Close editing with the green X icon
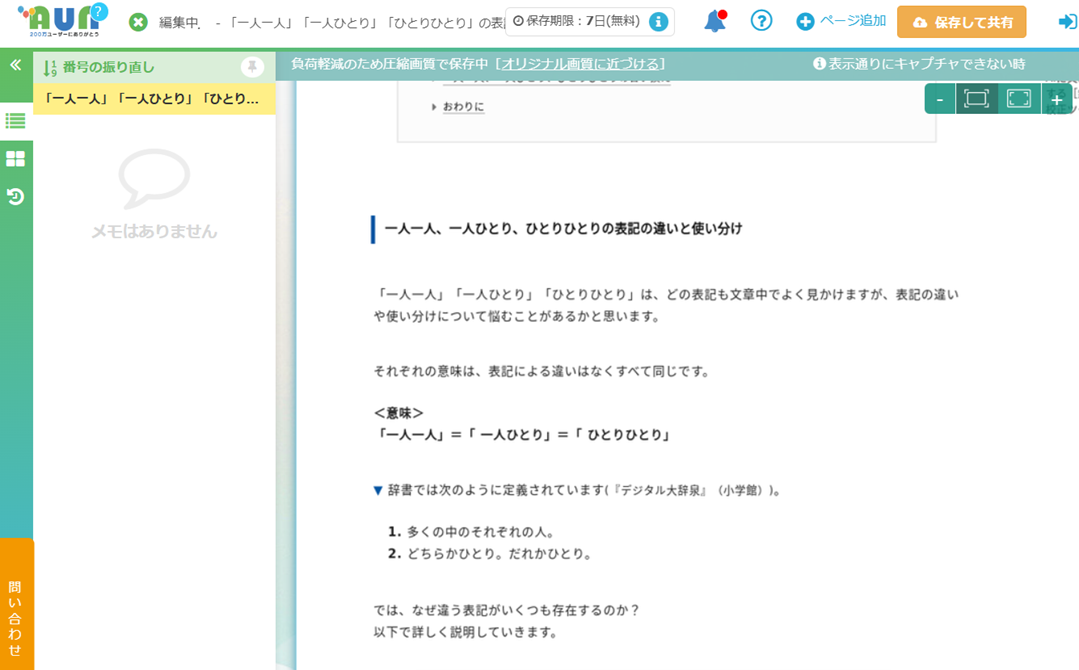 [138, 22]
